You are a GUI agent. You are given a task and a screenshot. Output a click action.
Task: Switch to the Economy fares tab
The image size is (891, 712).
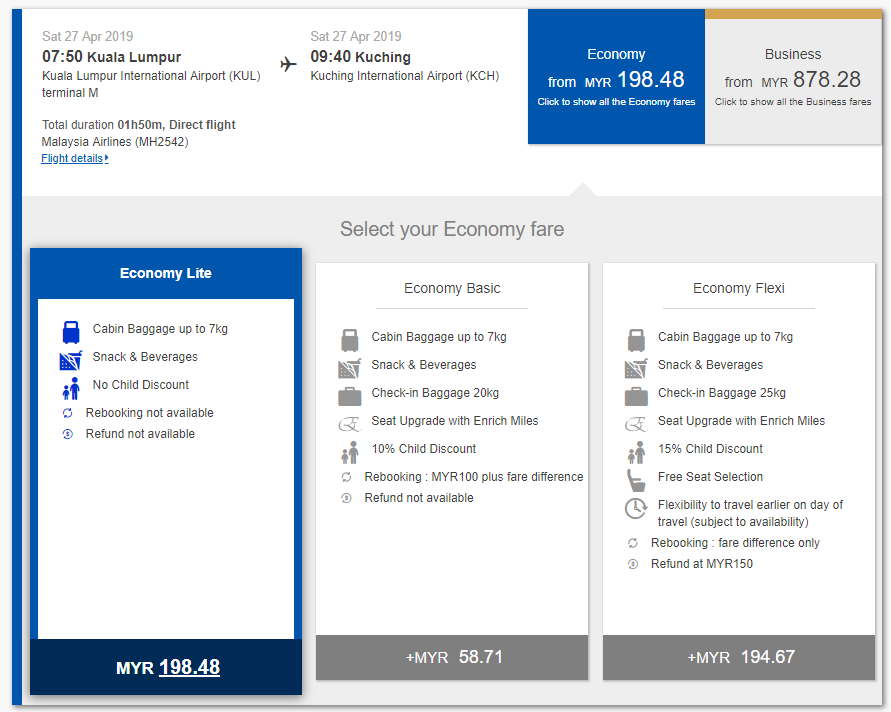click(x=616, y=77)
